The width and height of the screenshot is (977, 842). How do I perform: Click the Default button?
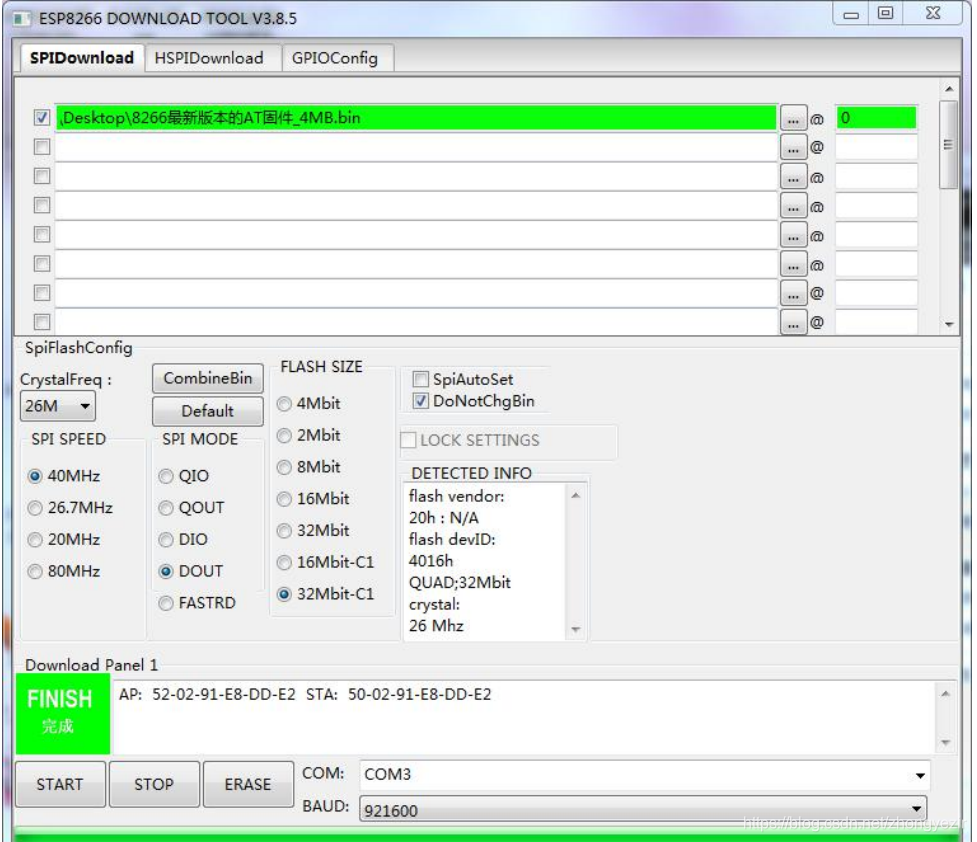(207, 411)
